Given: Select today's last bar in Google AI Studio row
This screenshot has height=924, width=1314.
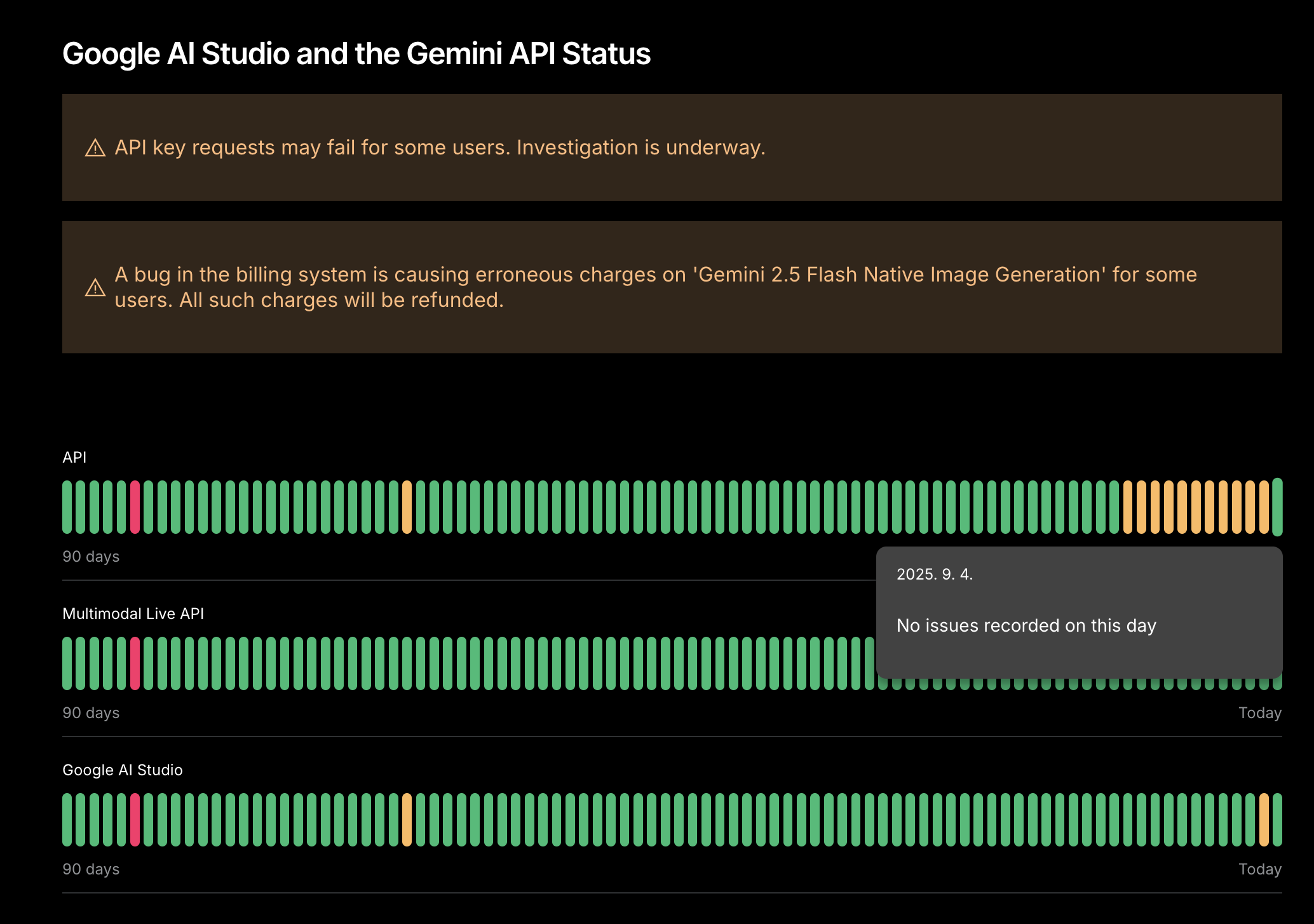Looking at the screenshot, I should pyautogui.click(x=1277, y=820).
